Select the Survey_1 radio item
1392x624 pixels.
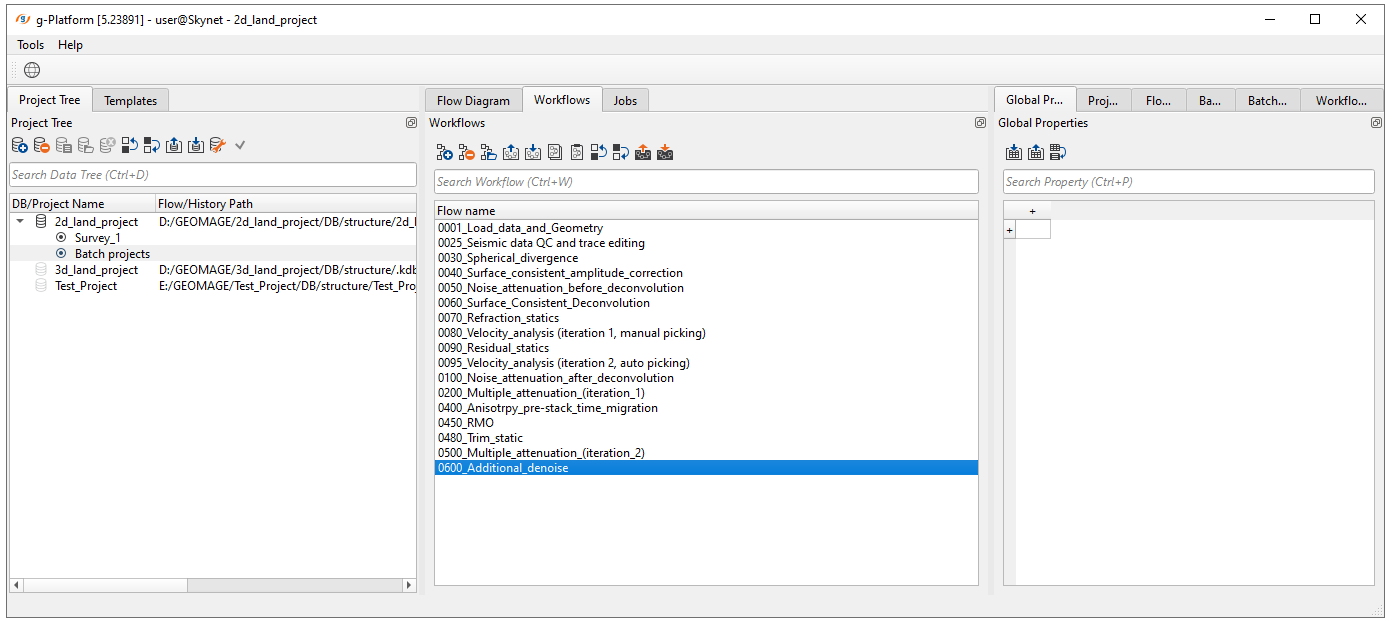(x=97, y=238)
